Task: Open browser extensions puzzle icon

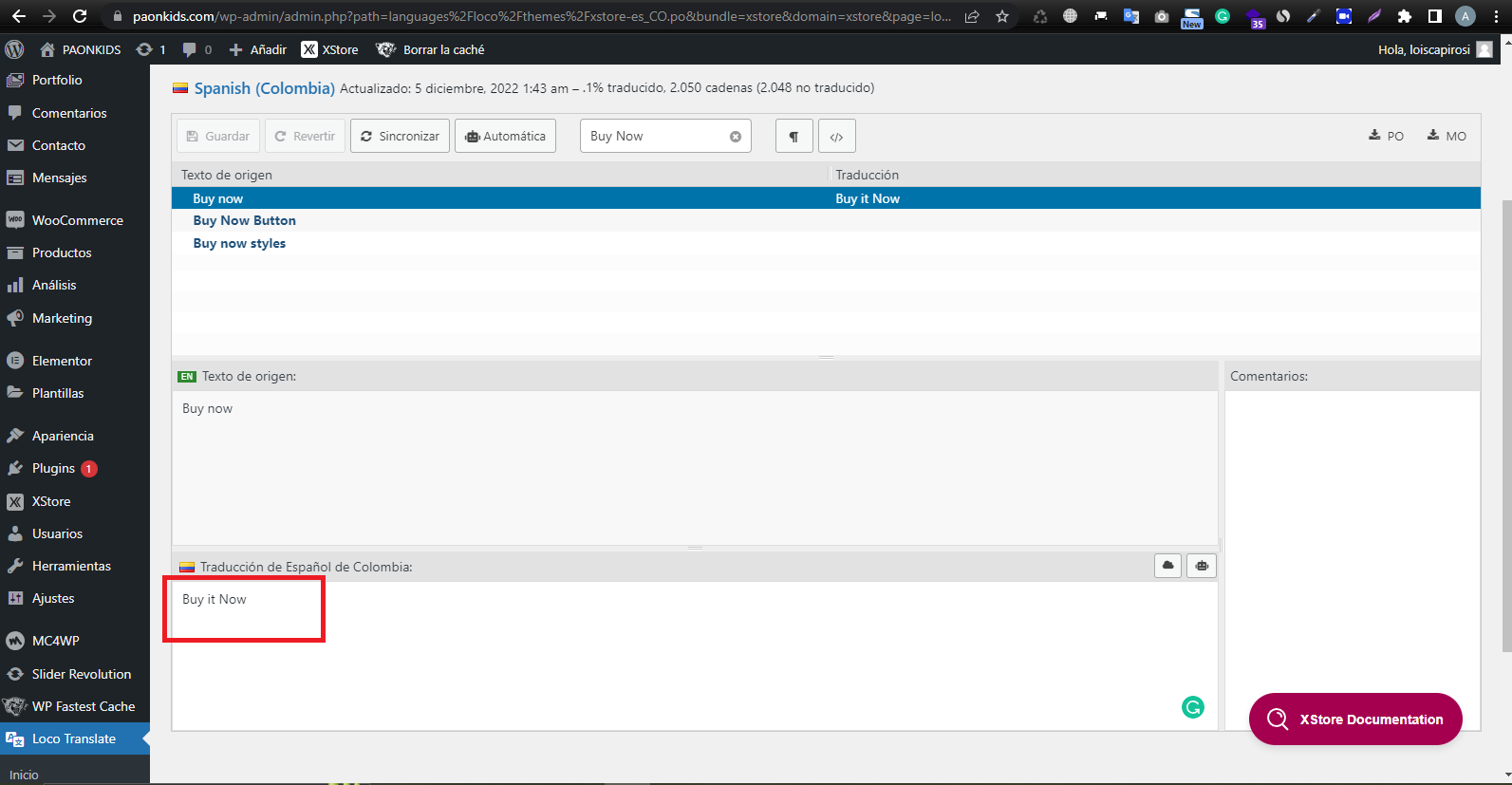Action: 1405,16
